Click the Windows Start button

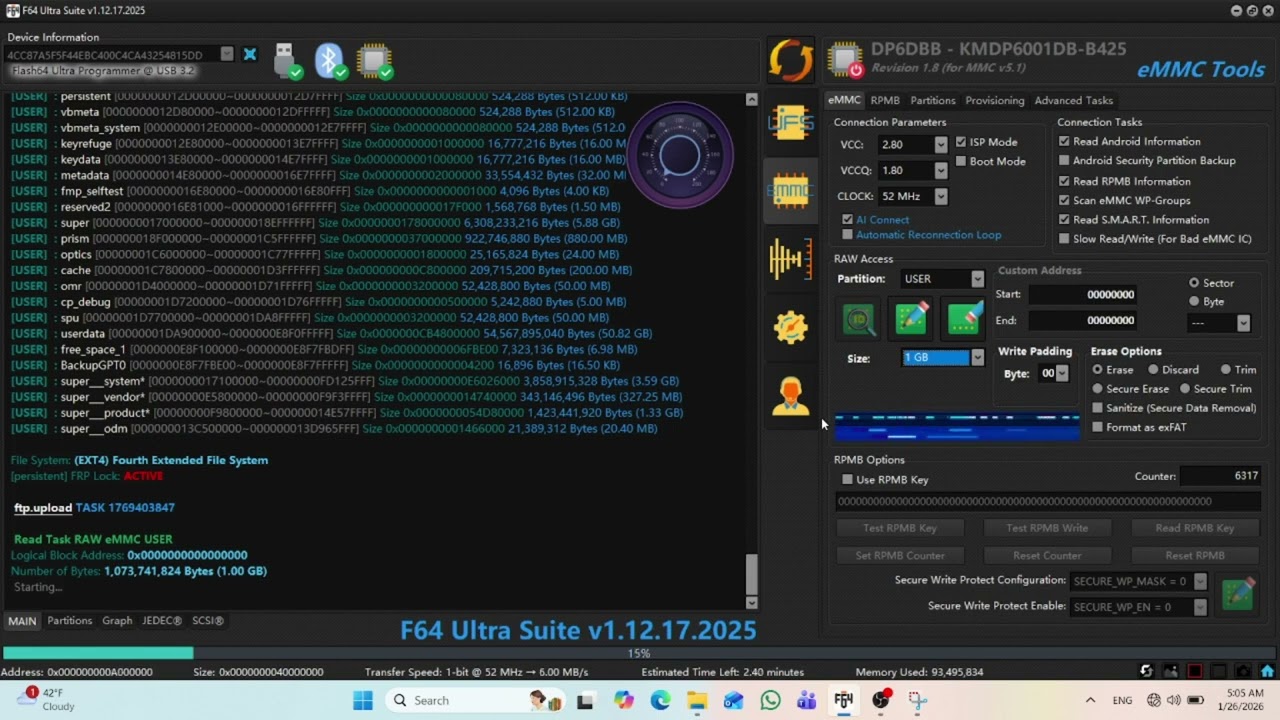(362, 700)
